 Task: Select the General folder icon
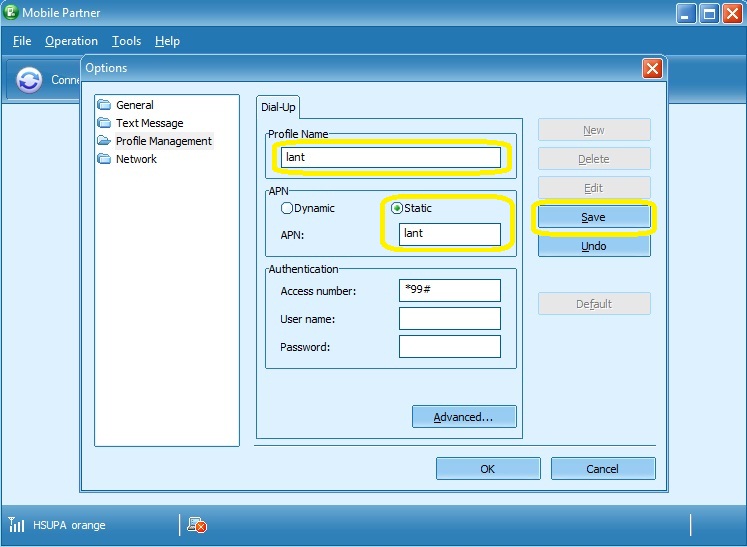(x=104, y=105)
